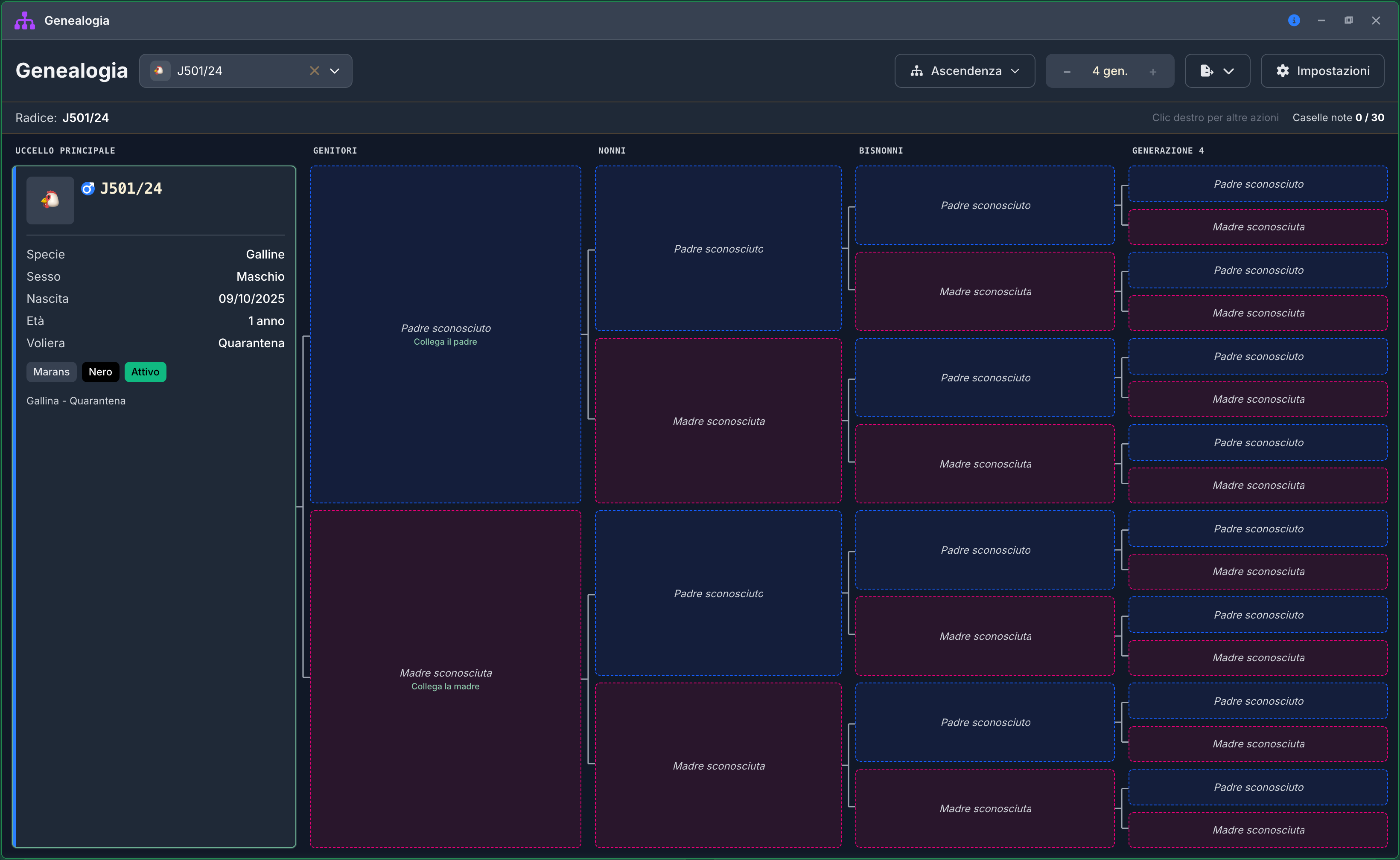The height and width of the screenshot is (860, 1400).
Task: Select the topmost Padre sconosciuto under Bisnonni
Action: coord(985,205)
